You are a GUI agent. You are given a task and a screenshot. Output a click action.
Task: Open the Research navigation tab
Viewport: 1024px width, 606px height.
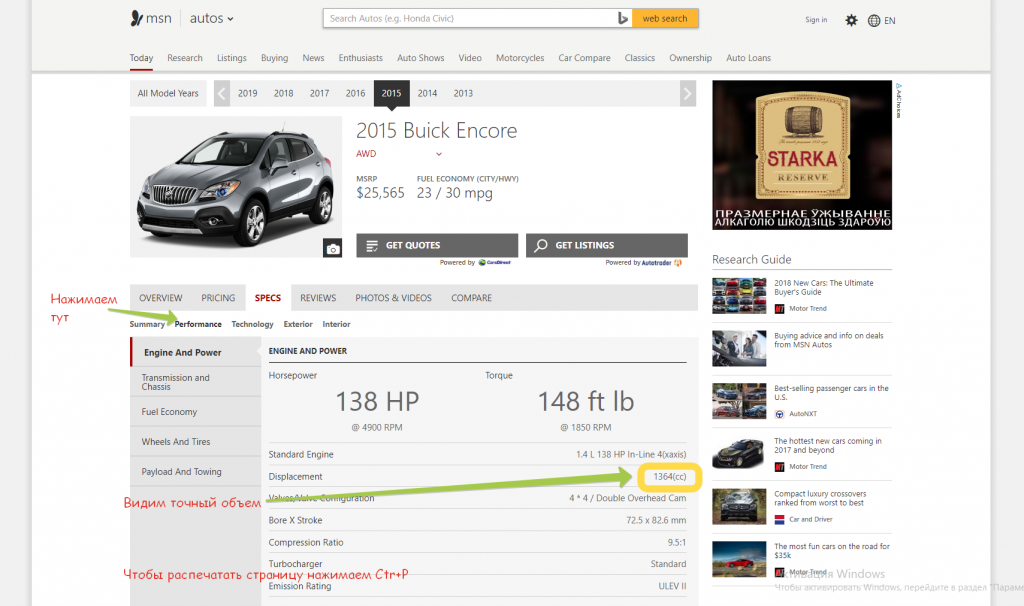point(185,58)
